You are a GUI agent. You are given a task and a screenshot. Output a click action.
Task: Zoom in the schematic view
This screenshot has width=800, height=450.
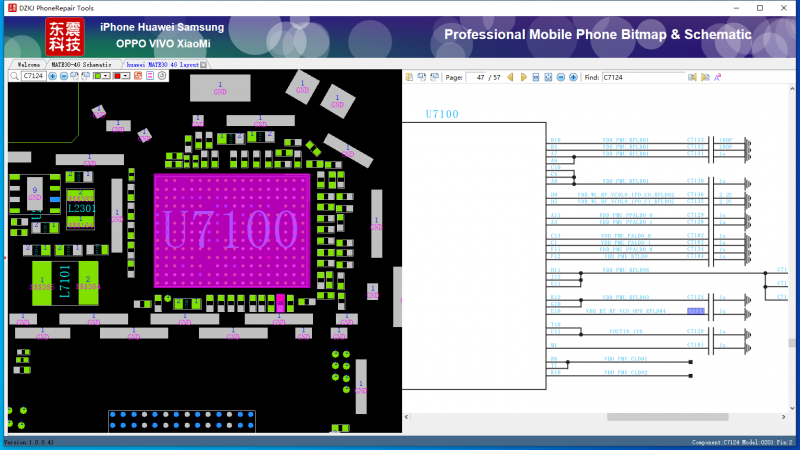[573, 76]
